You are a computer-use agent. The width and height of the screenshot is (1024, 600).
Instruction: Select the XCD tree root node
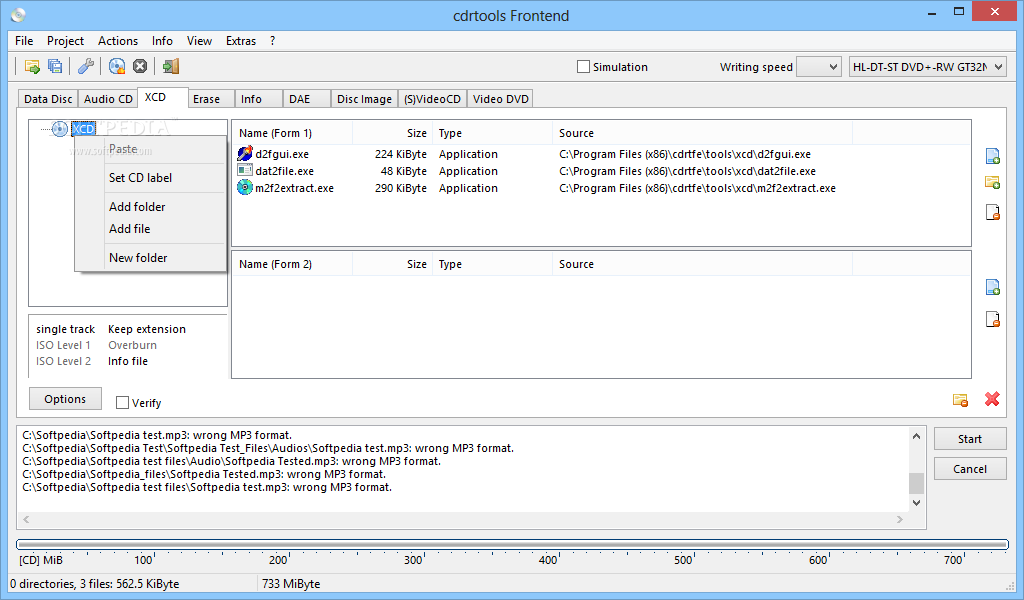(x=84, y=129)
